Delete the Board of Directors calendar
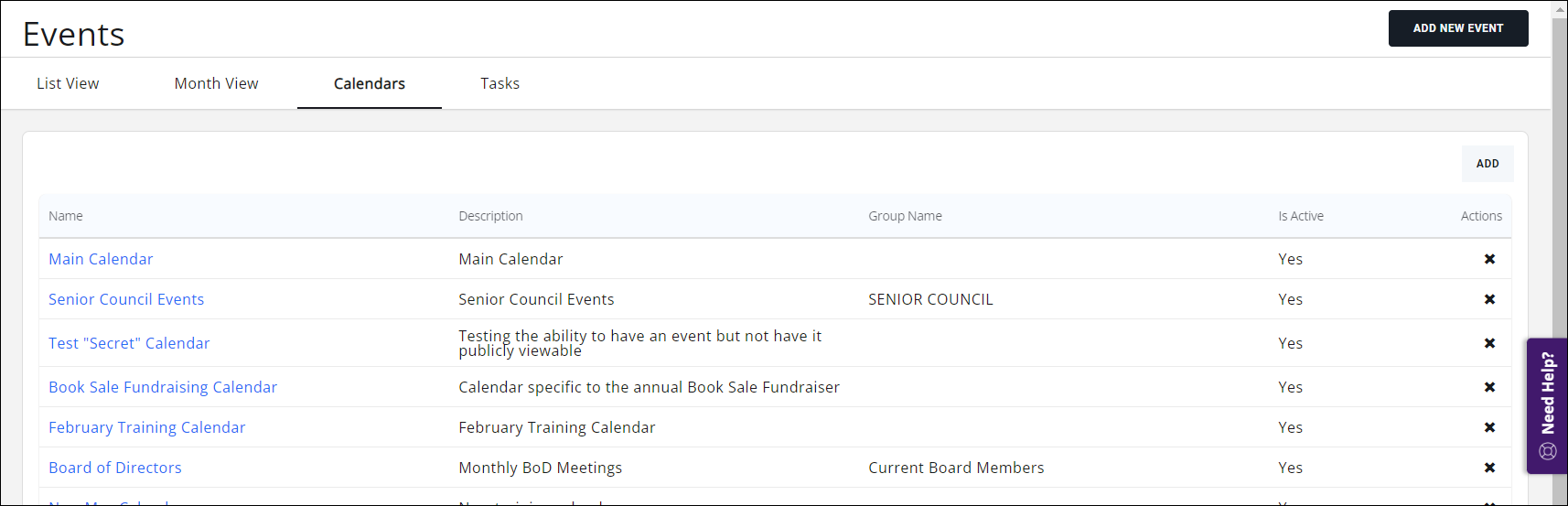 pyautogui.click(x=1489, y=468)
